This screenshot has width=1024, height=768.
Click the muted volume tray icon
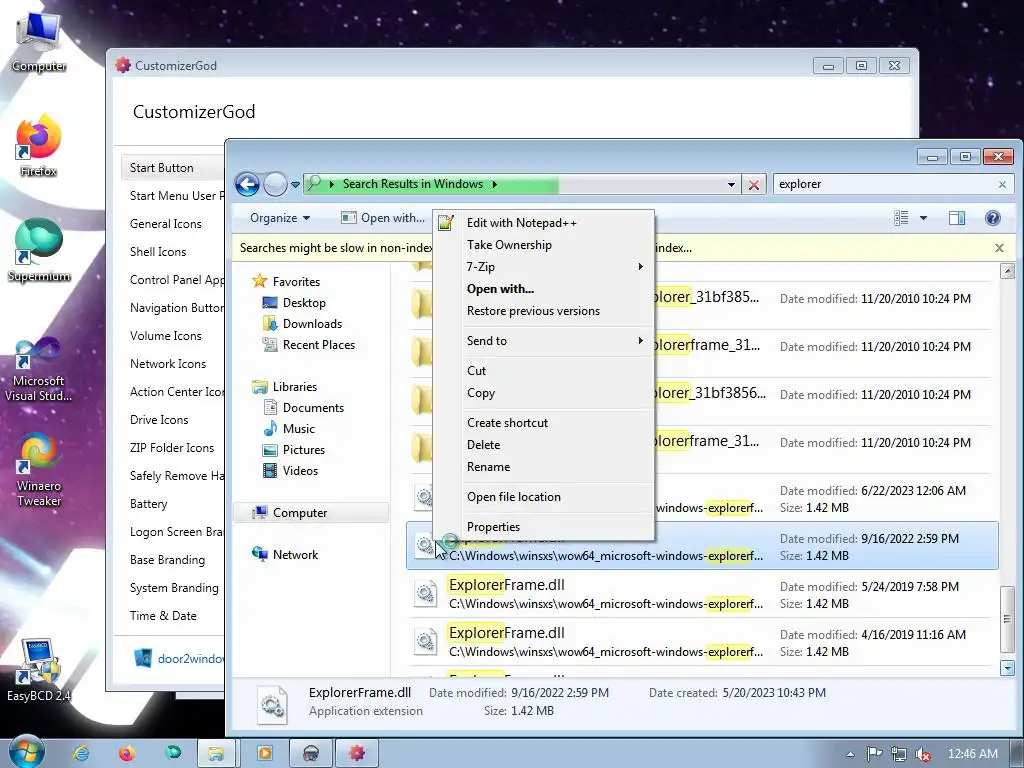[923, 754]
